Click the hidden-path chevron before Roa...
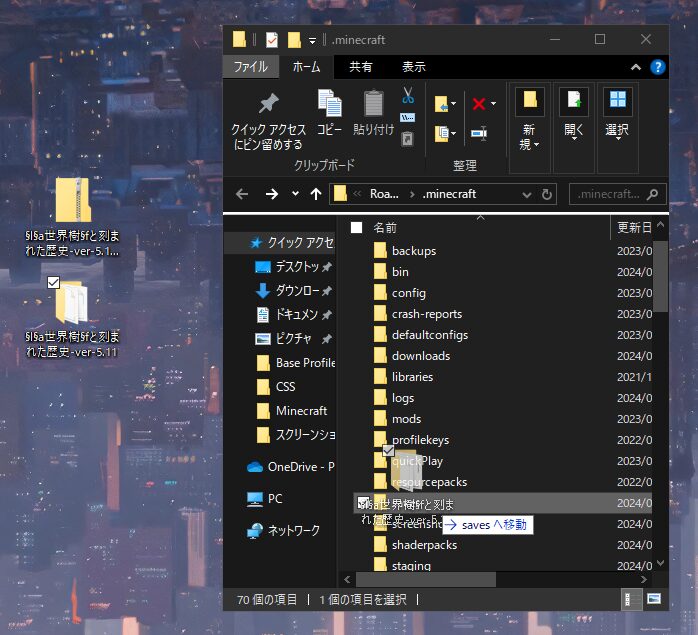 pyautogui.click(x=357, y=194)
